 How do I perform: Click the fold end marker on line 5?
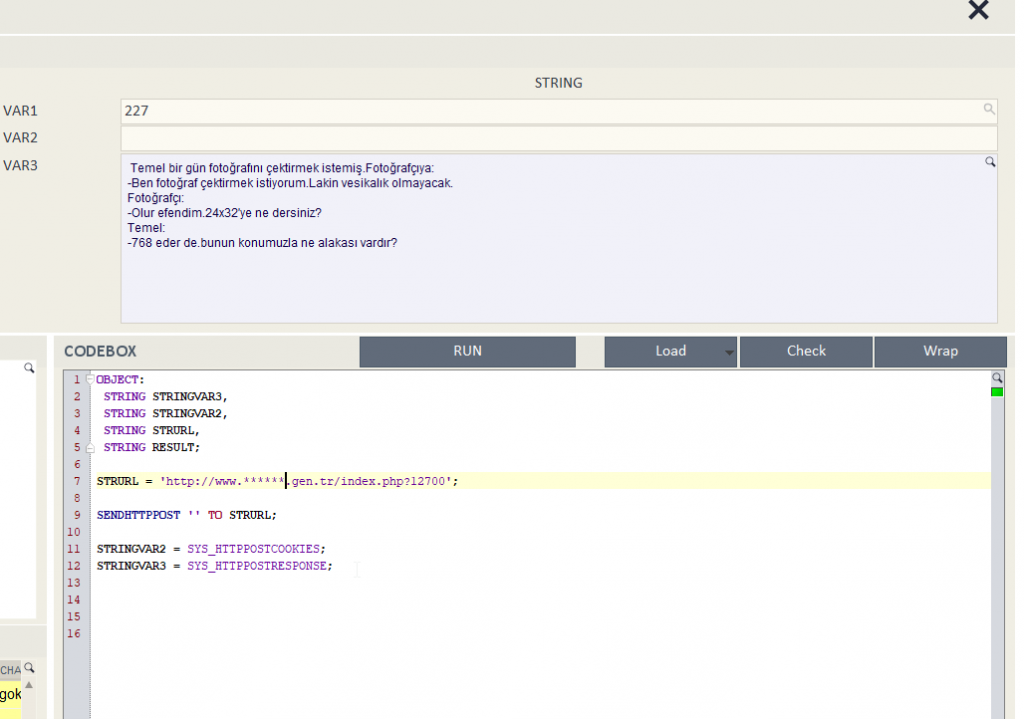[x=90, y=447]
